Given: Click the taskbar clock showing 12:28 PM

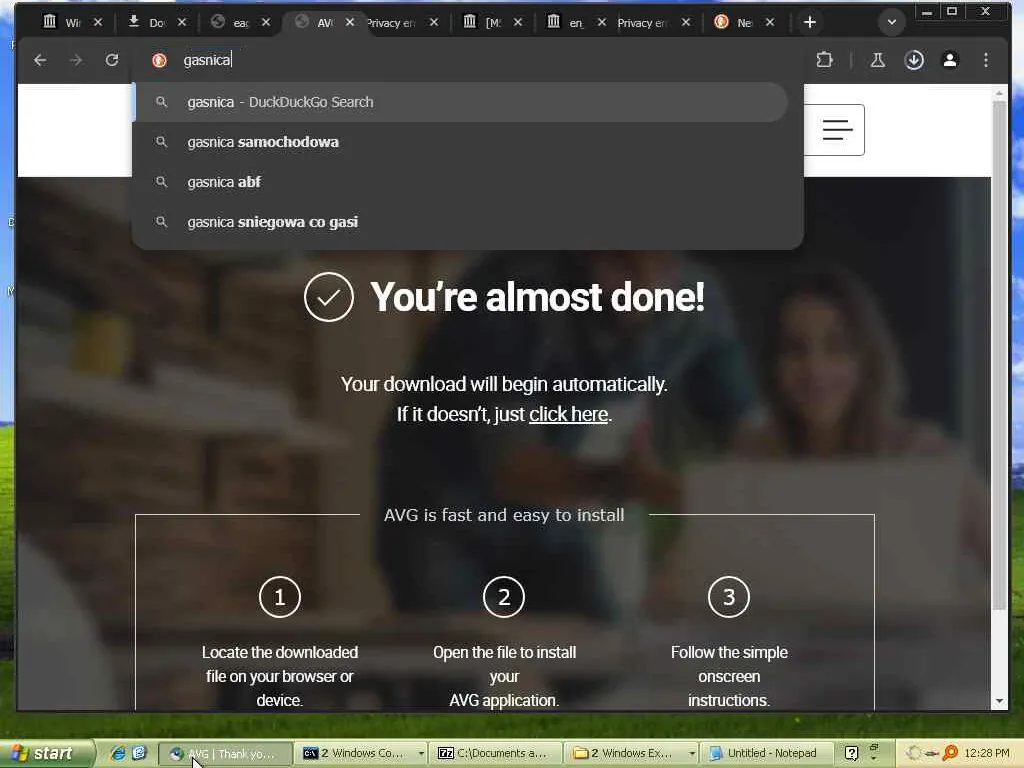Looking at the screenshot, I should (x=986, y=754).
